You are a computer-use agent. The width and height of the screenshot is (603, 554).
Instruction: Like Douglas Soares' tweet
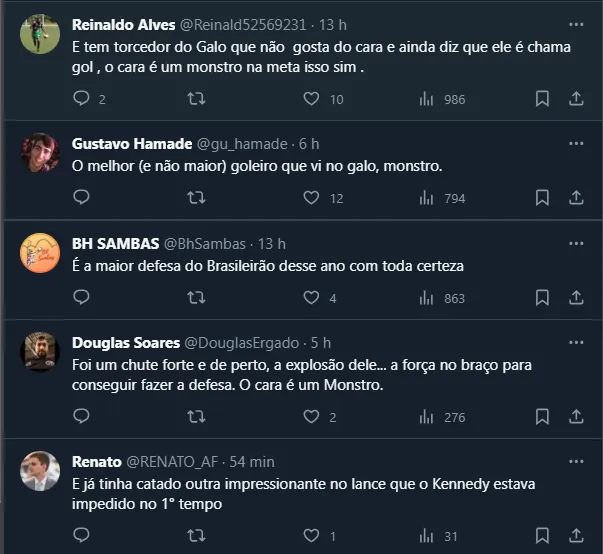311,417
